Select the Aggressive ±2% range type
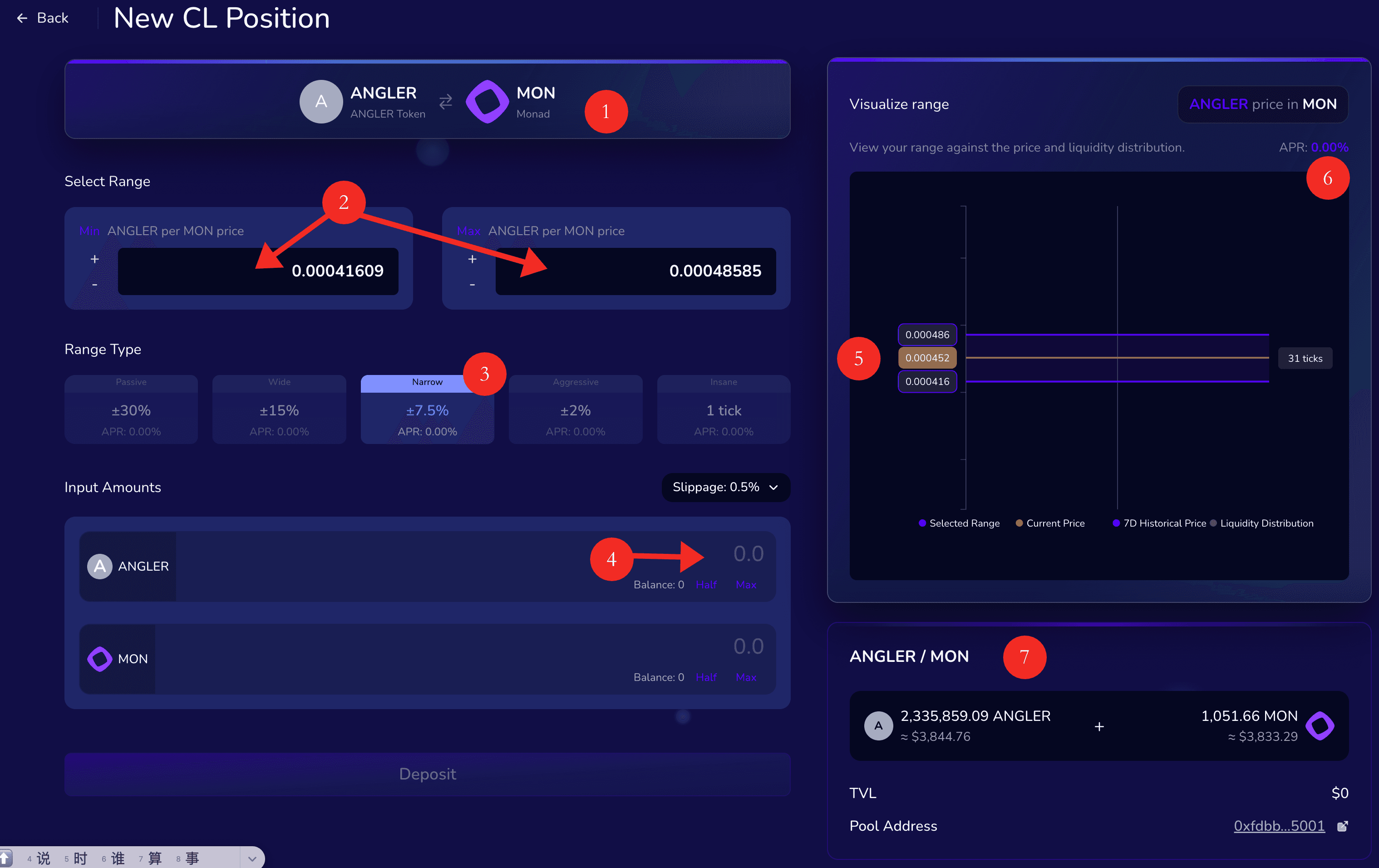This screenshot has height=868, width=1379. click(x=575, y=409)
